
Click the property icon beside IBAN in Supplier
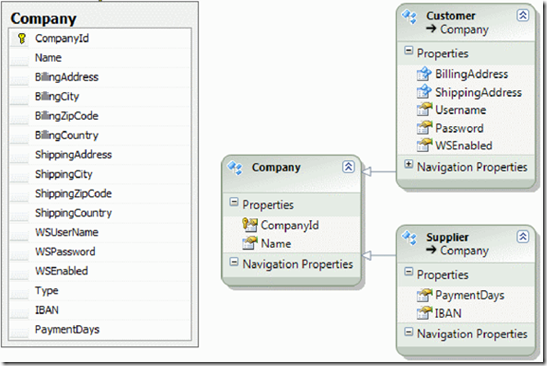[x=424, y=313]
